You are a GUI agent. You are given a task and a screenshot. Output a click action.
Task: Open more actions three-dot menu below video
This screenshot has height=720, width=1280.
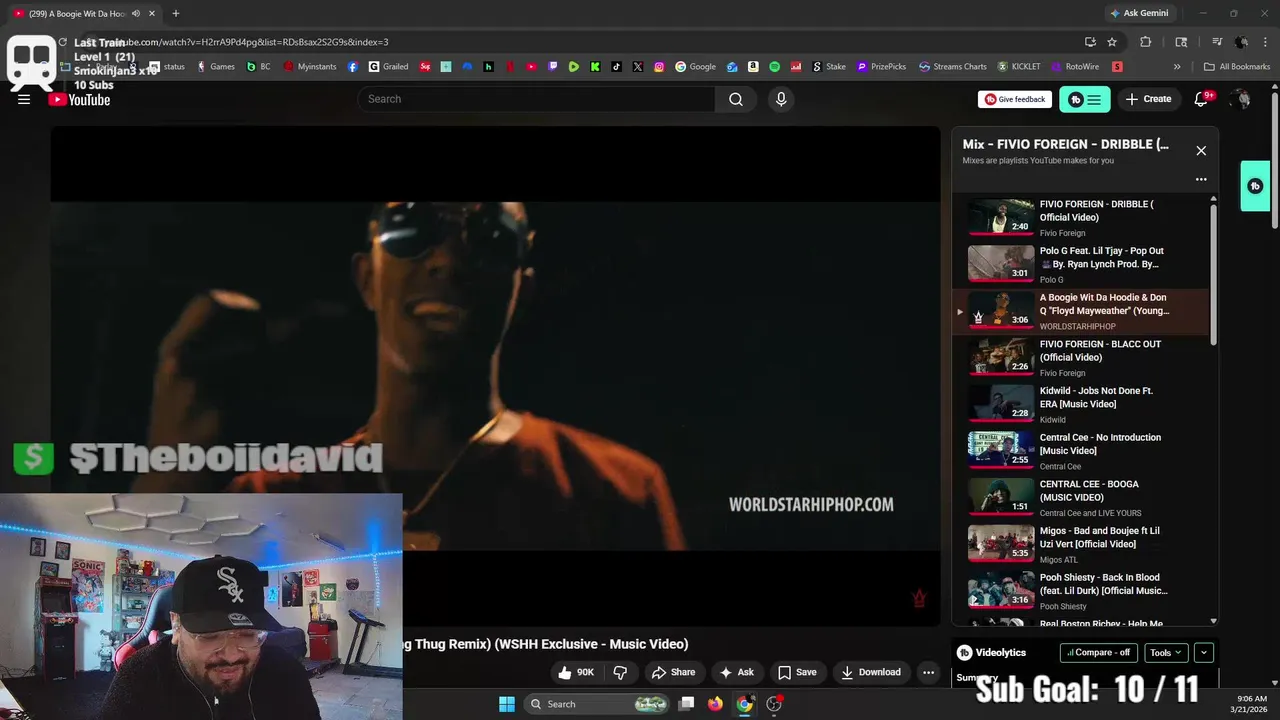click(928, 672)
